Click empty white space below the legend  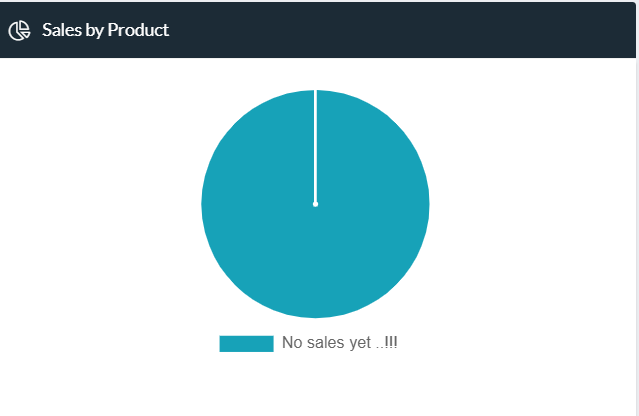coord(315,385)
